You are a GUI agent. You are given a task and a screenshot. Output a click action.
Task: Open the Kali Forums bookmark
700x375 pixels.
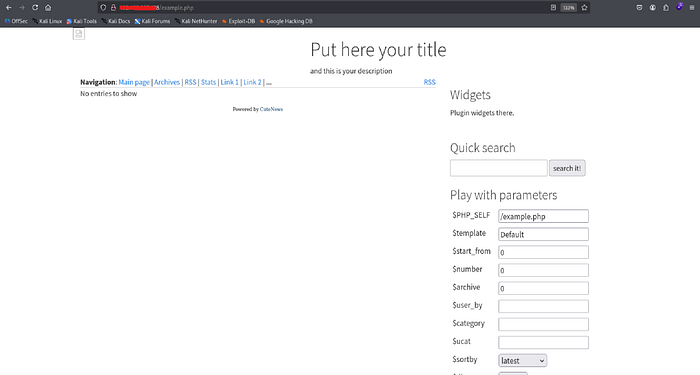coord(152,21)
